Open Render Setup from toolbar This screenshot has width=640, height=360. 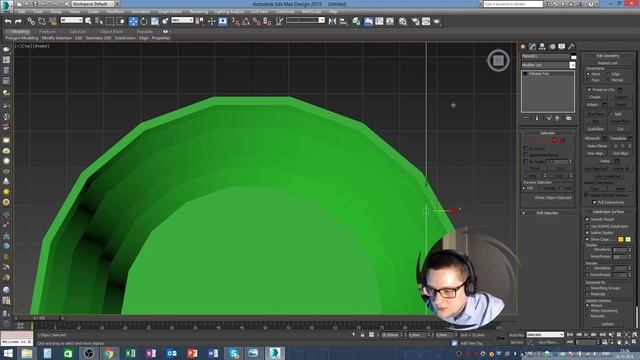[x=415, y=21]
